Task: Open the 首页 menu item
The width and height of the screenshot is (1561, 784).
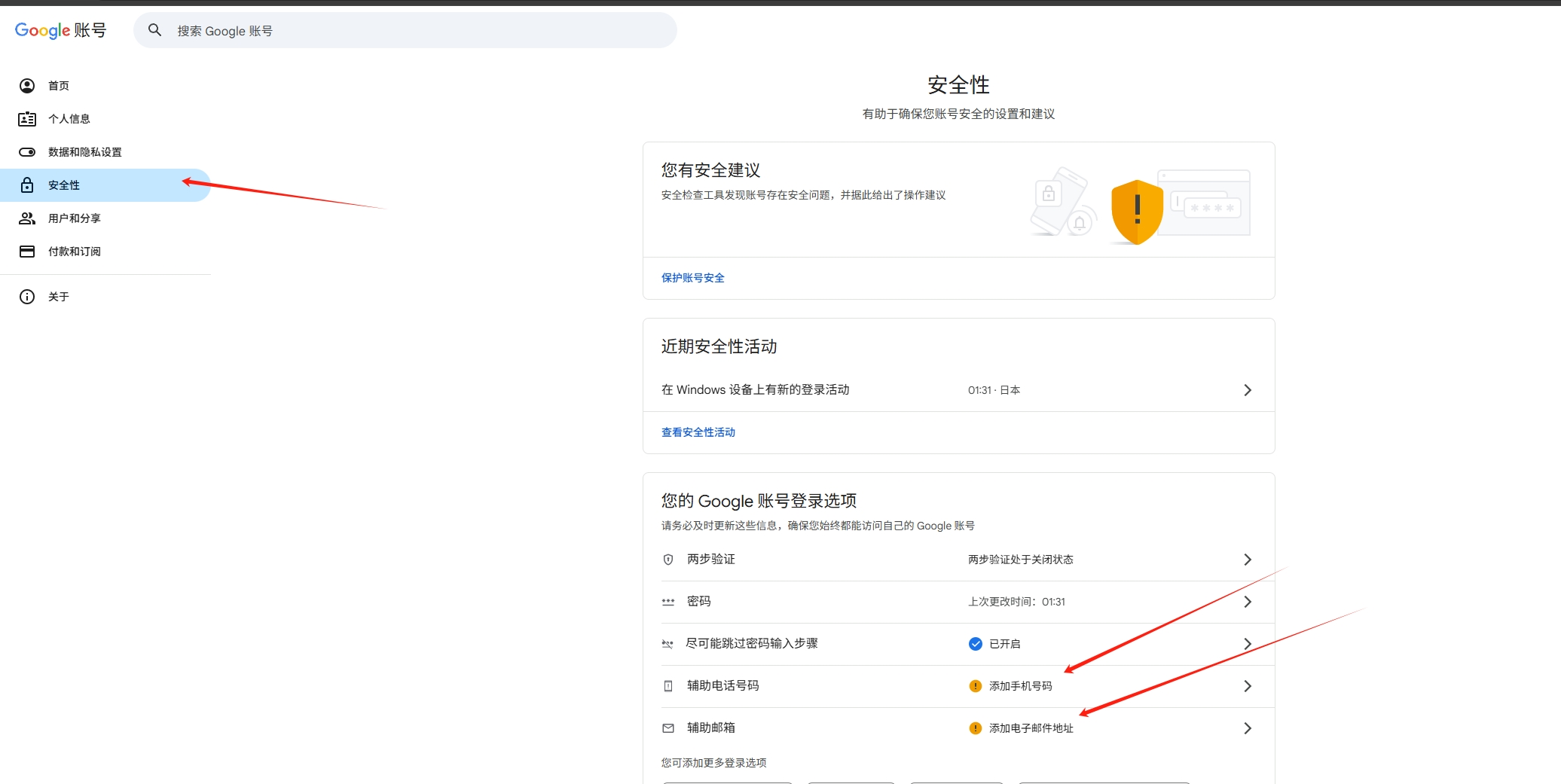Action: pyautogui.click(x=59, y=86)
